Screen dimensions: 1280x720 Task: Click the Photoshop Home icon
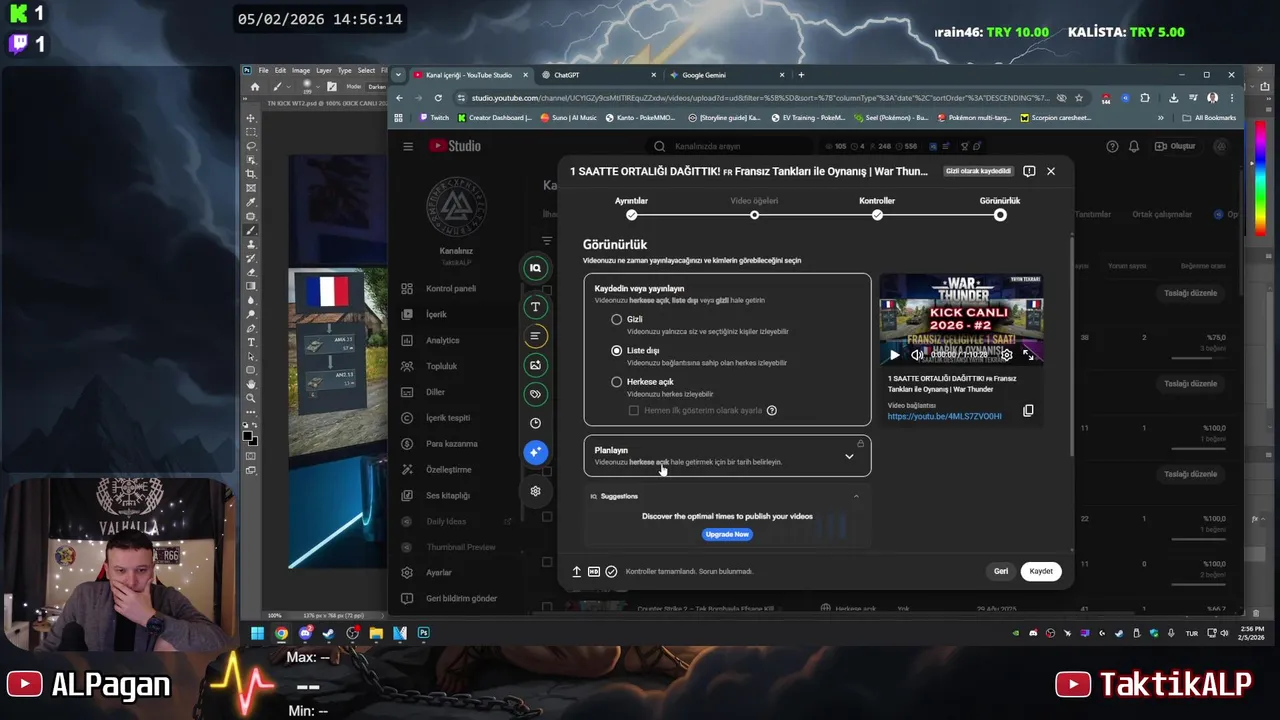254,87
